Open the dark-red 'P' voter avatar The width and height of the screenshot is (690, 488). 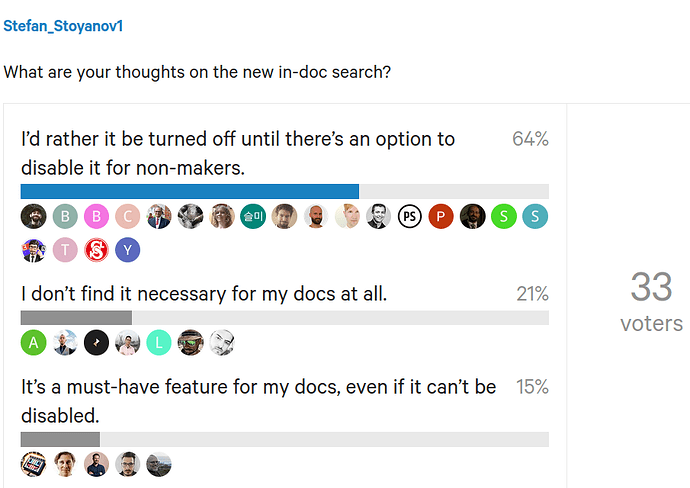(x=441, y=216)
